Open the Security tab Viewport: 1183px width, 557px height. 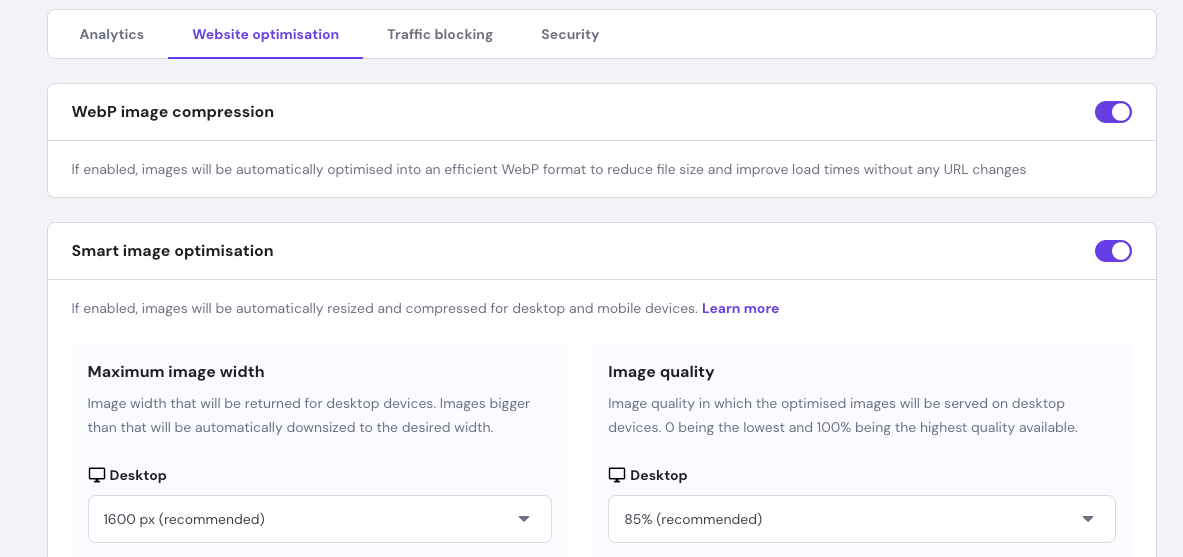[x=570, y=34]
